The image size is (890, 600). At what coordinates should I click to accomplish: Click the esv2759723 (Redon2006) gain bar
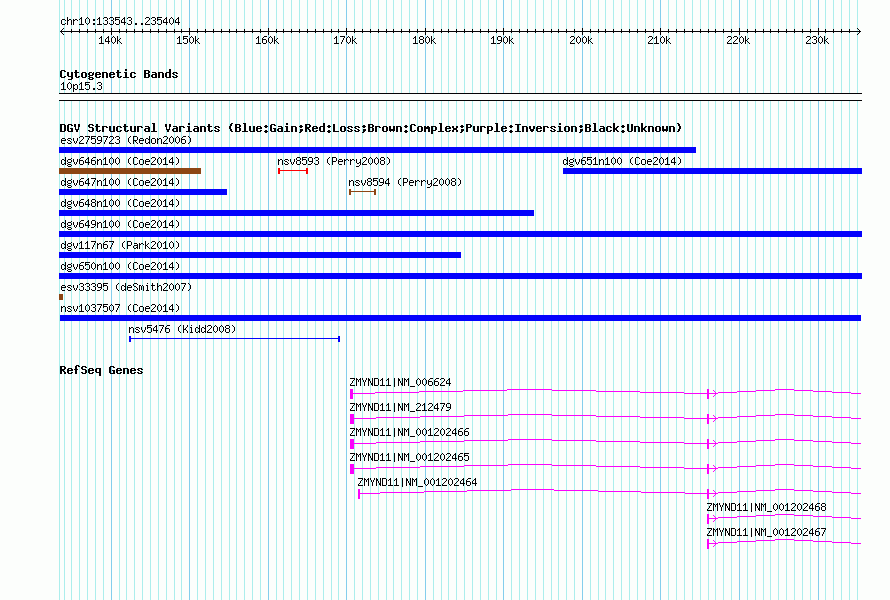[377, 150]
